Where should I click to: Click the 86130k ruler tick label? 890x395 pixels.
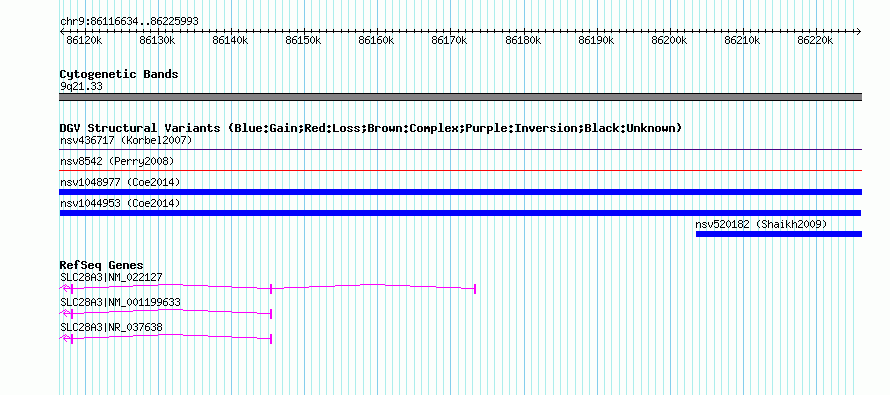[x=157, y=41]
